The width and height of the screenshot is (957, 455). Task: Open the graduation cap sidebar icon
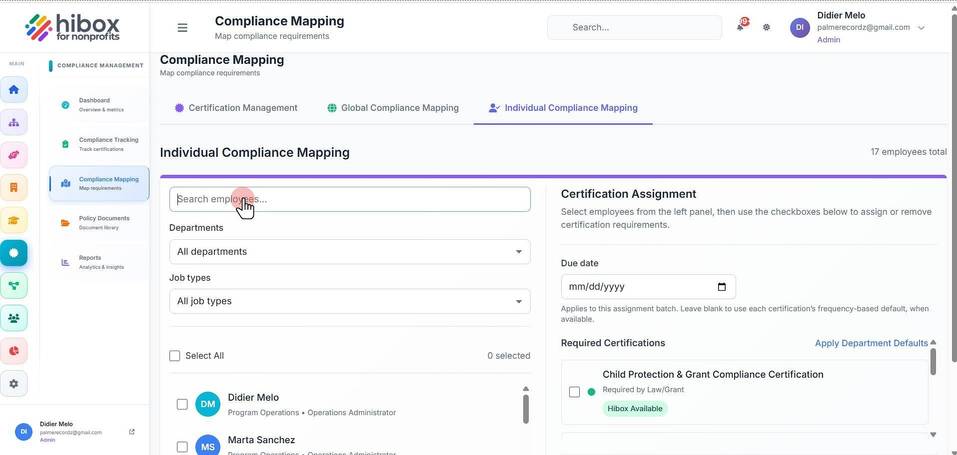click(x=14, y=220)
